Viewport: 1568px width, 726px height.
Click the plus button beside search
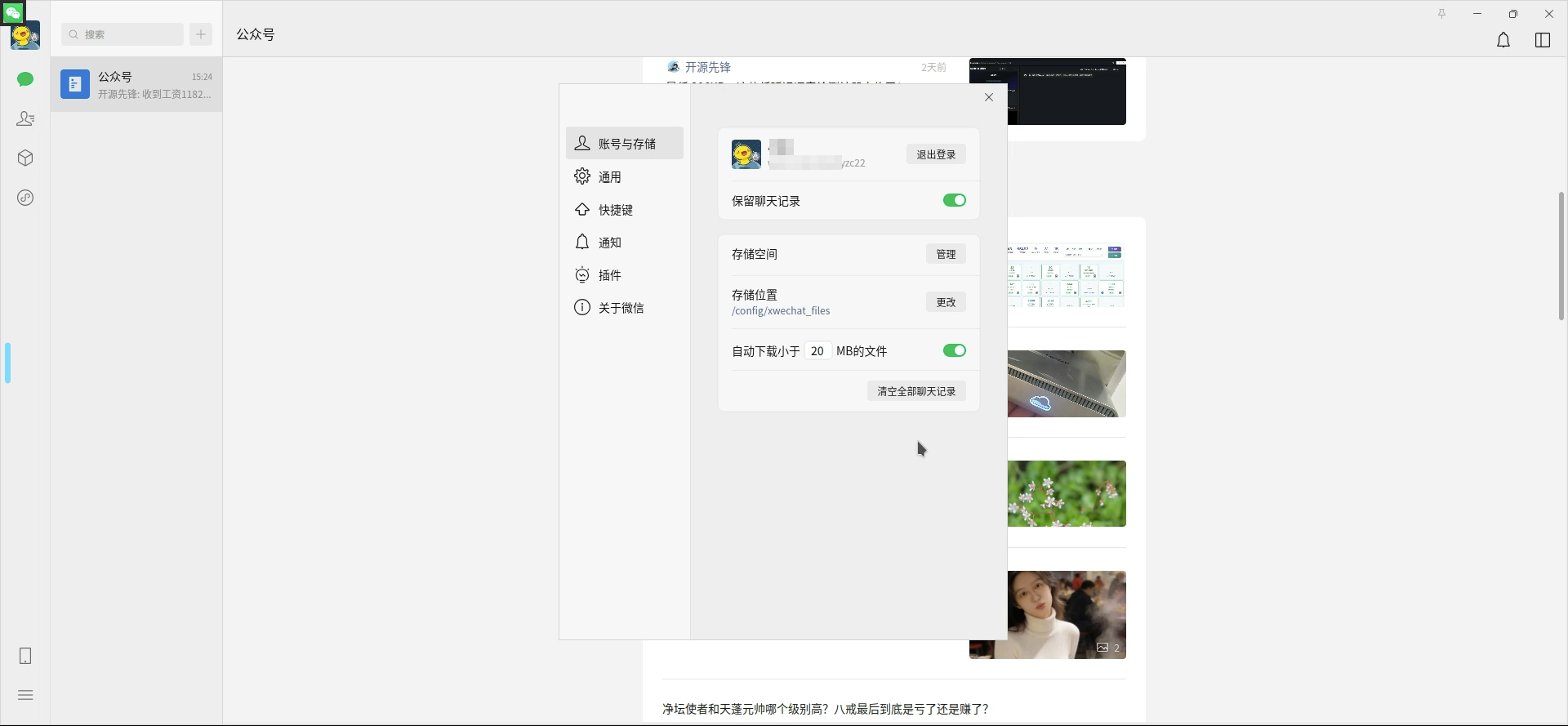pos(201,34)
